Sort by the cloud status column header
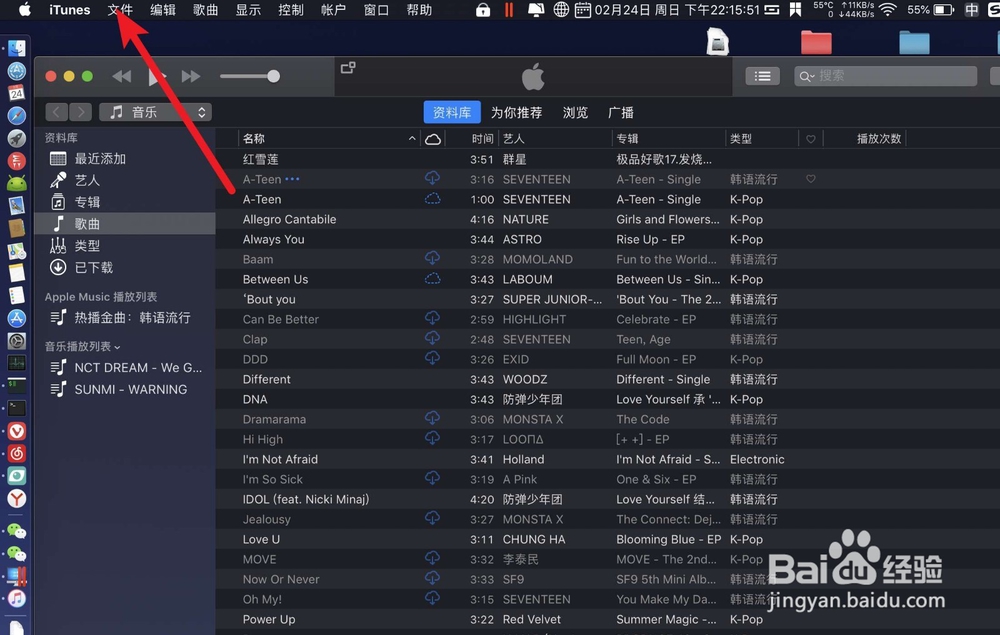 pos(432,139)
